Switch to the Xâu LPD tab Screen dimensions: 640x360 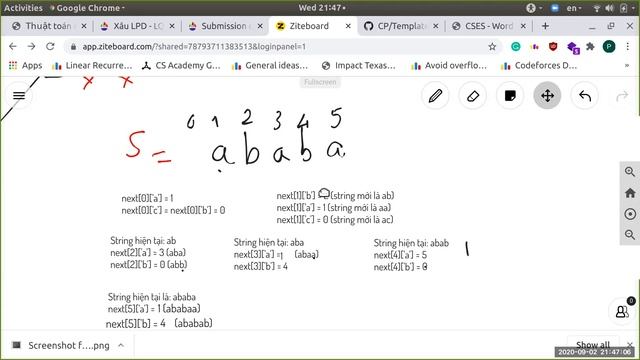tap(138, 26)
